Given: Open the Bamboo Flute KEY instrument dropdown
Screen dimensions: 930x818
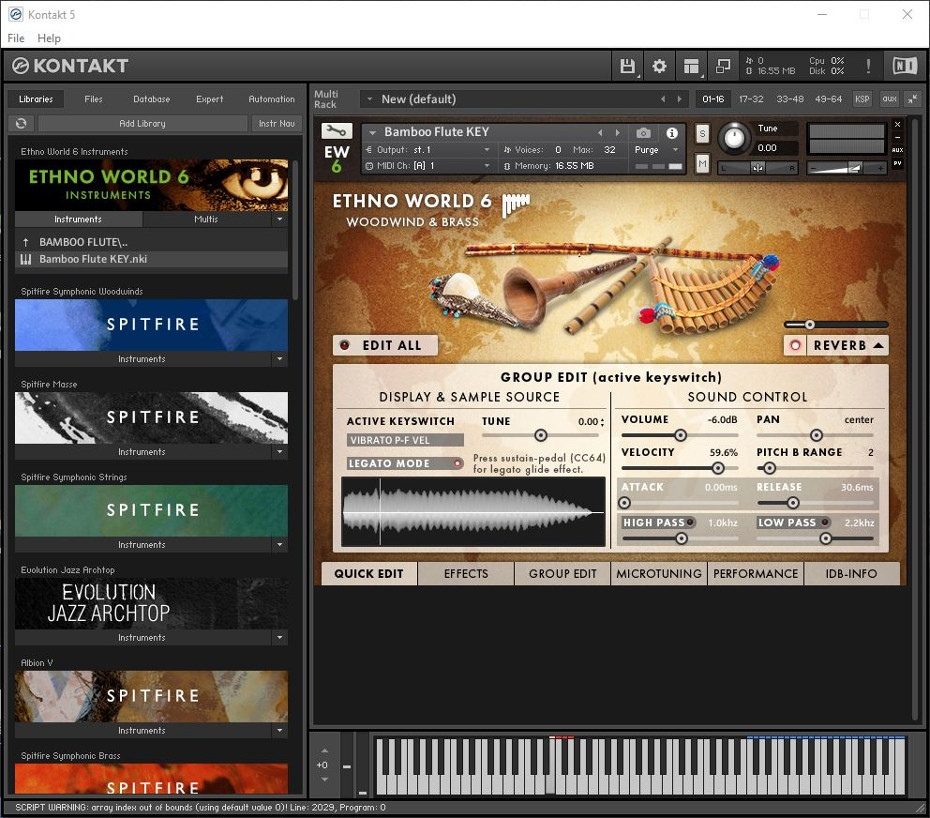Looking at the screenshot, I should pos(372,132).
